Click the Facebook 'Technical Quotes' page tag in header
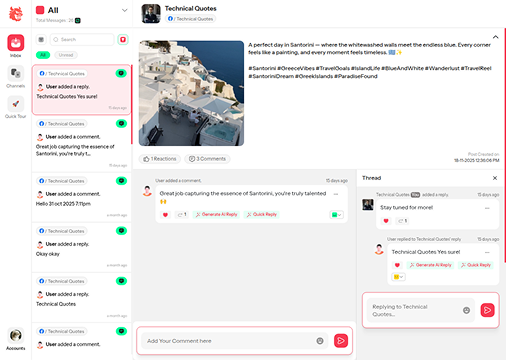The width and height of the screenshot is (506, 360). (191, 19)
